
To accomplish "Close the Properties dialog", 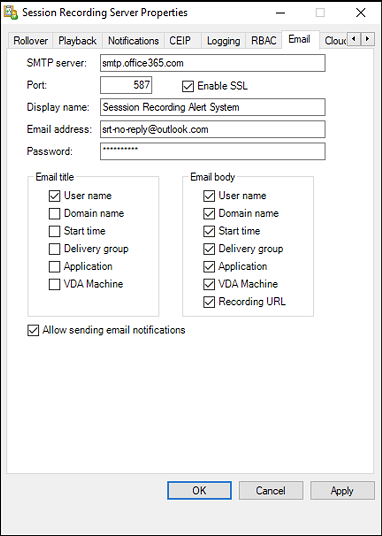I will [360, 13].
